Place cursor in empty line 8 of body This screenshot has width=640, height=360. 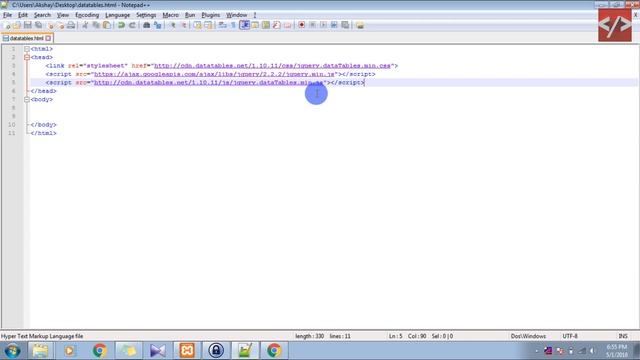[333, 108]
